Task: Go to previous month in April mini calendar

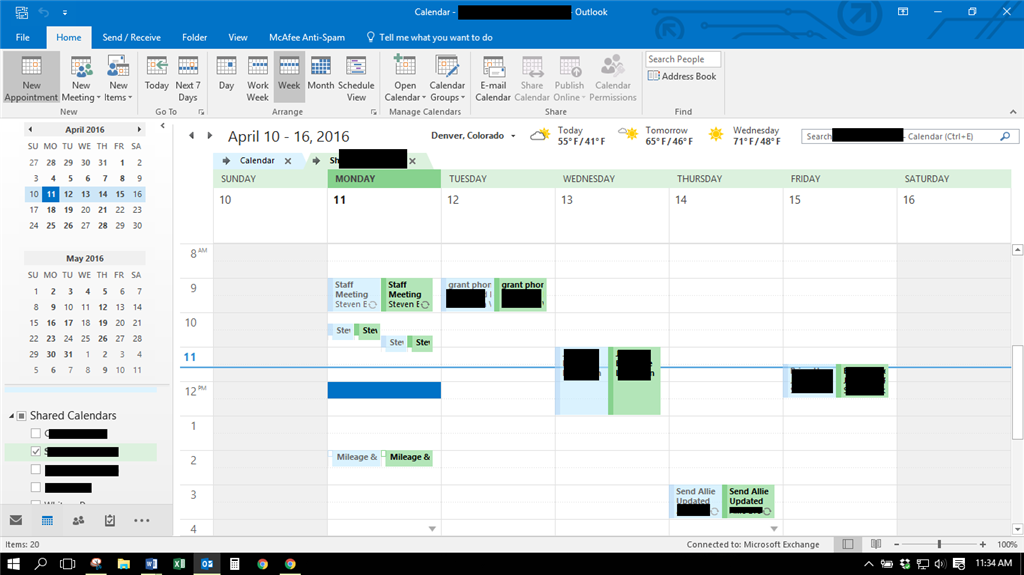Action: point(30,129)
